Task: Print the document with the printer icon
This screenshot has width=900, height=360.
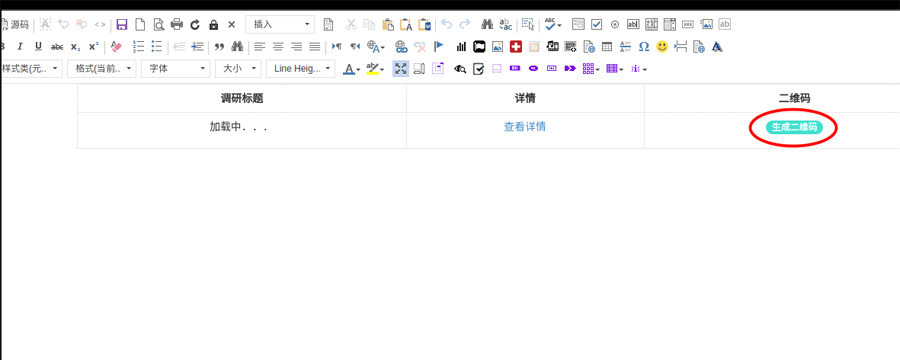Action: click(177, 25)
